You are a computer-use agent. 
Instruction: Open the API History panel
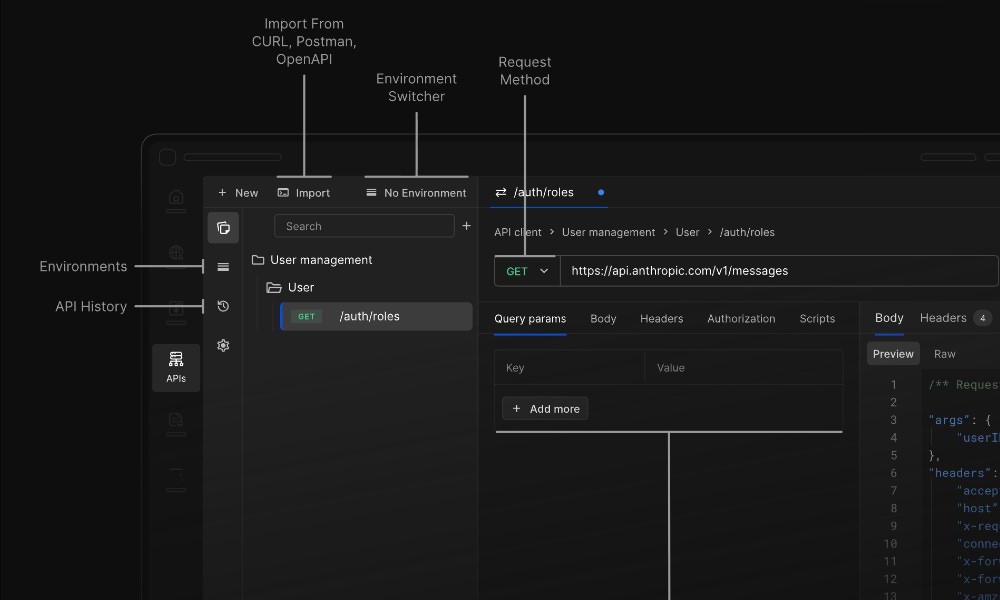pos(223,306)
